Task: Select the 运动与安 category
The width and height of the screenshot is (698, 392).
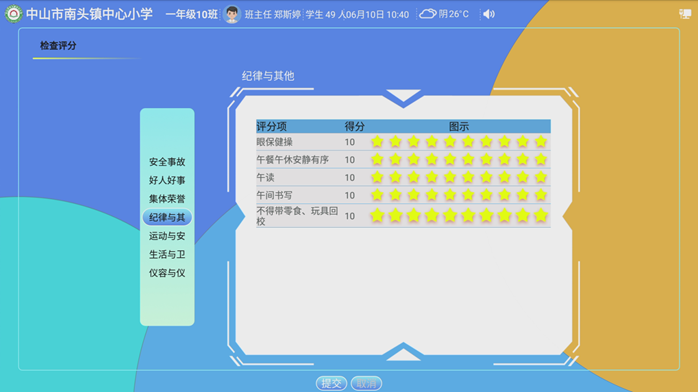Action: 167,236
